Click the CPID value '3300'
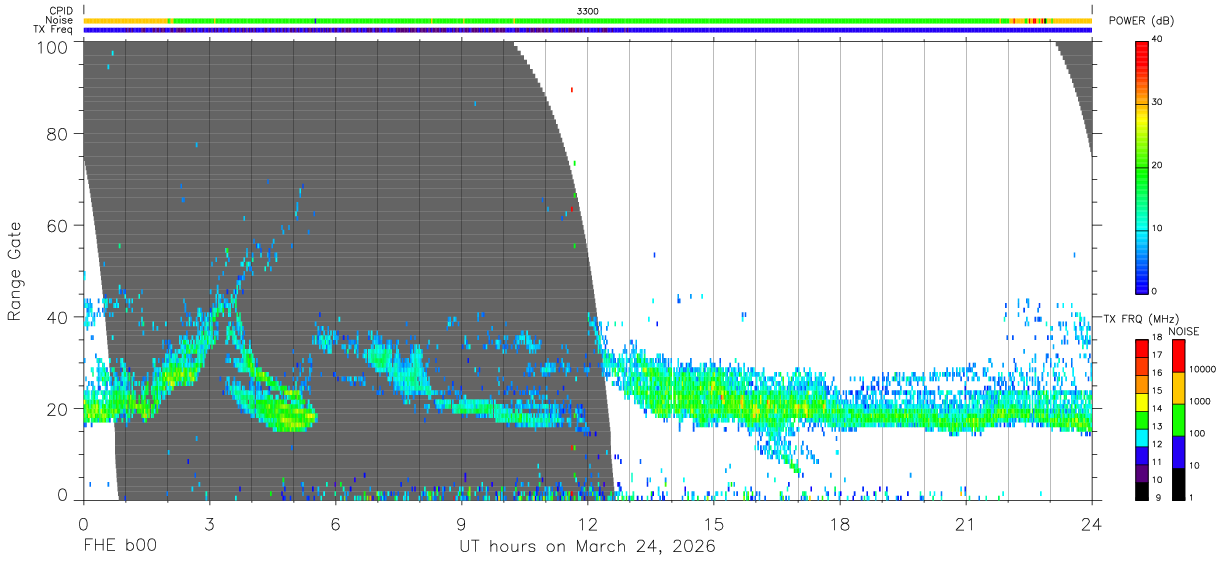 tap(588, 11)
